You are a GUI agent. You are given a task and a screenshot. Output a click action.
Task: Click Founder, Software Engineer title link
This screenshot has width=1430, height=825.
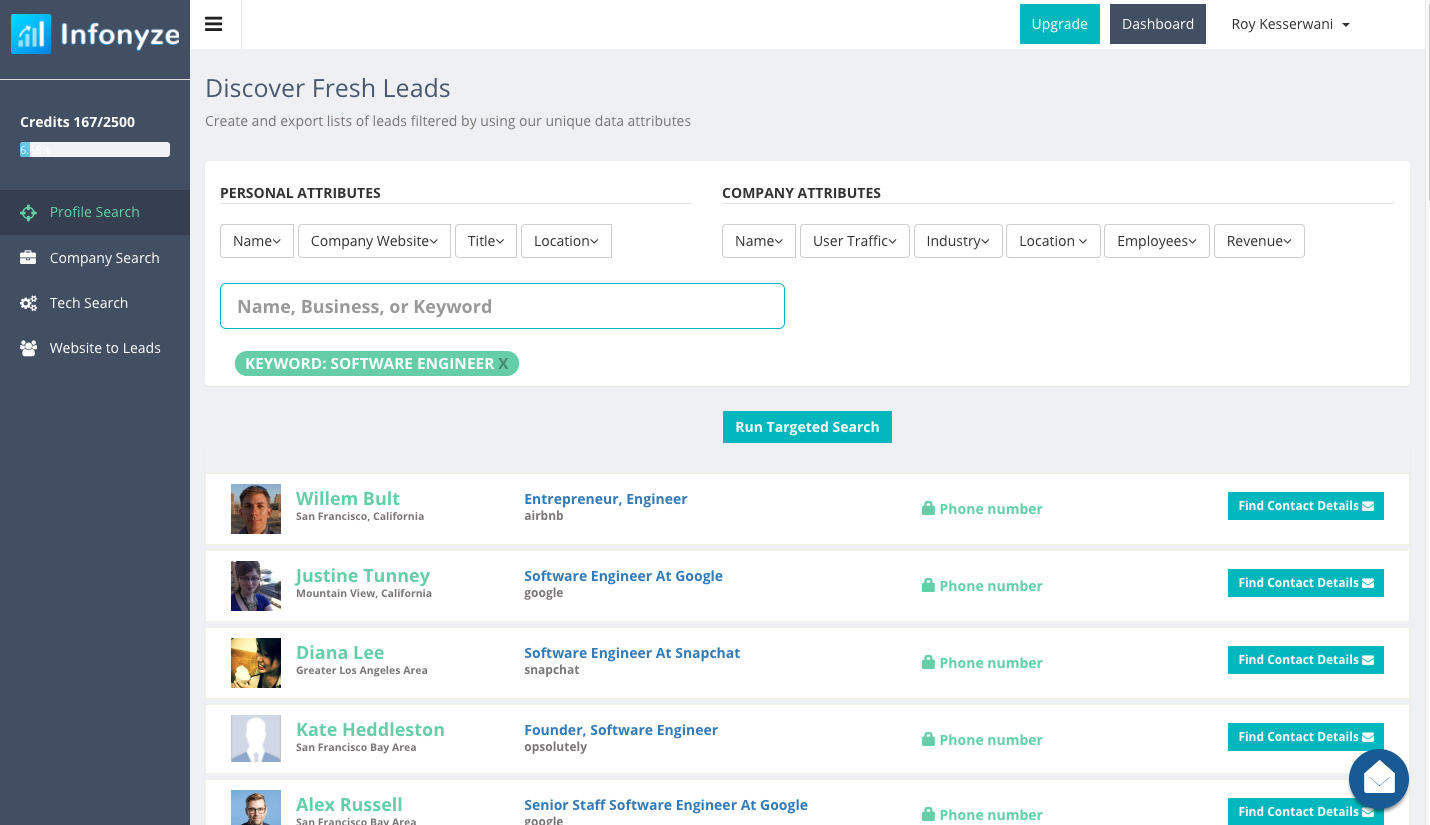tap(621, 730)
